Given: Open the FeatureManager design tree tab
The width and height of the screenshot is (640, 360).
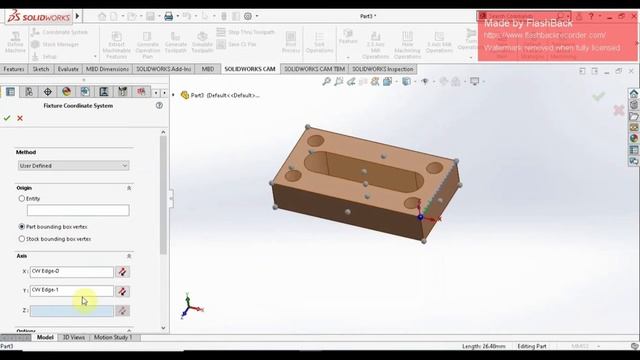Looking at the screenshot, I should 10,92.
